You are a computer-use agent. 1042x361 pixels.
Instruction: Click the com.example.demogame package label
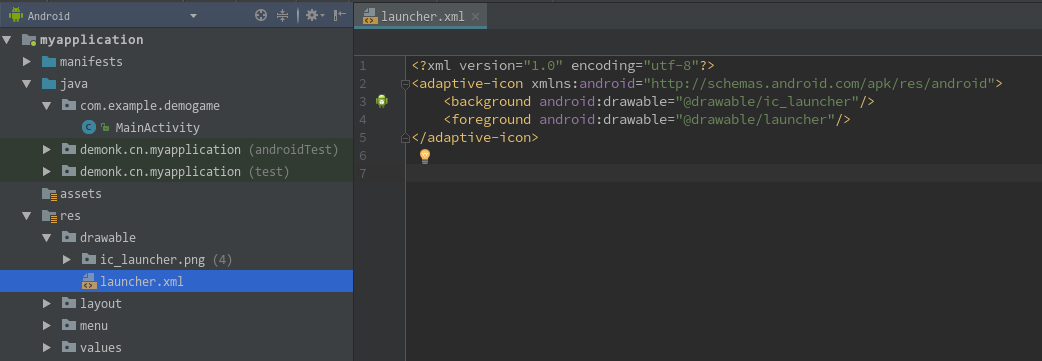[x=150, y=106]
